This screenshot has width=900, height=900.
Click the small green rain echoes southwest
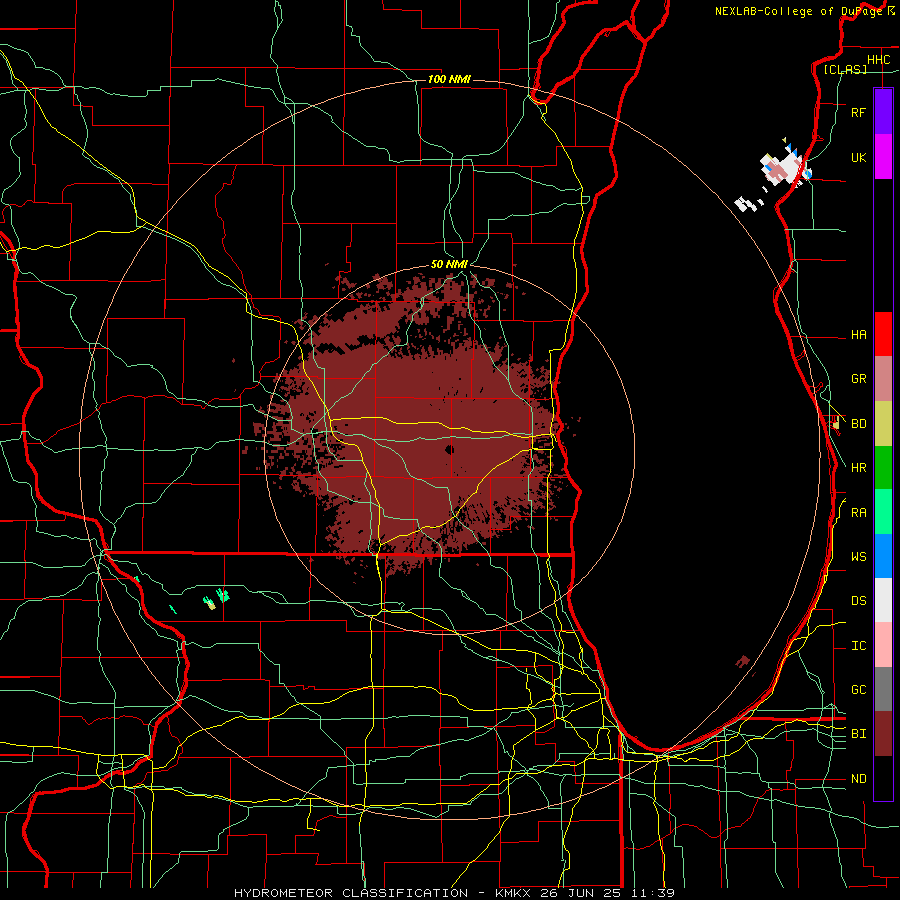click(216, 598)
